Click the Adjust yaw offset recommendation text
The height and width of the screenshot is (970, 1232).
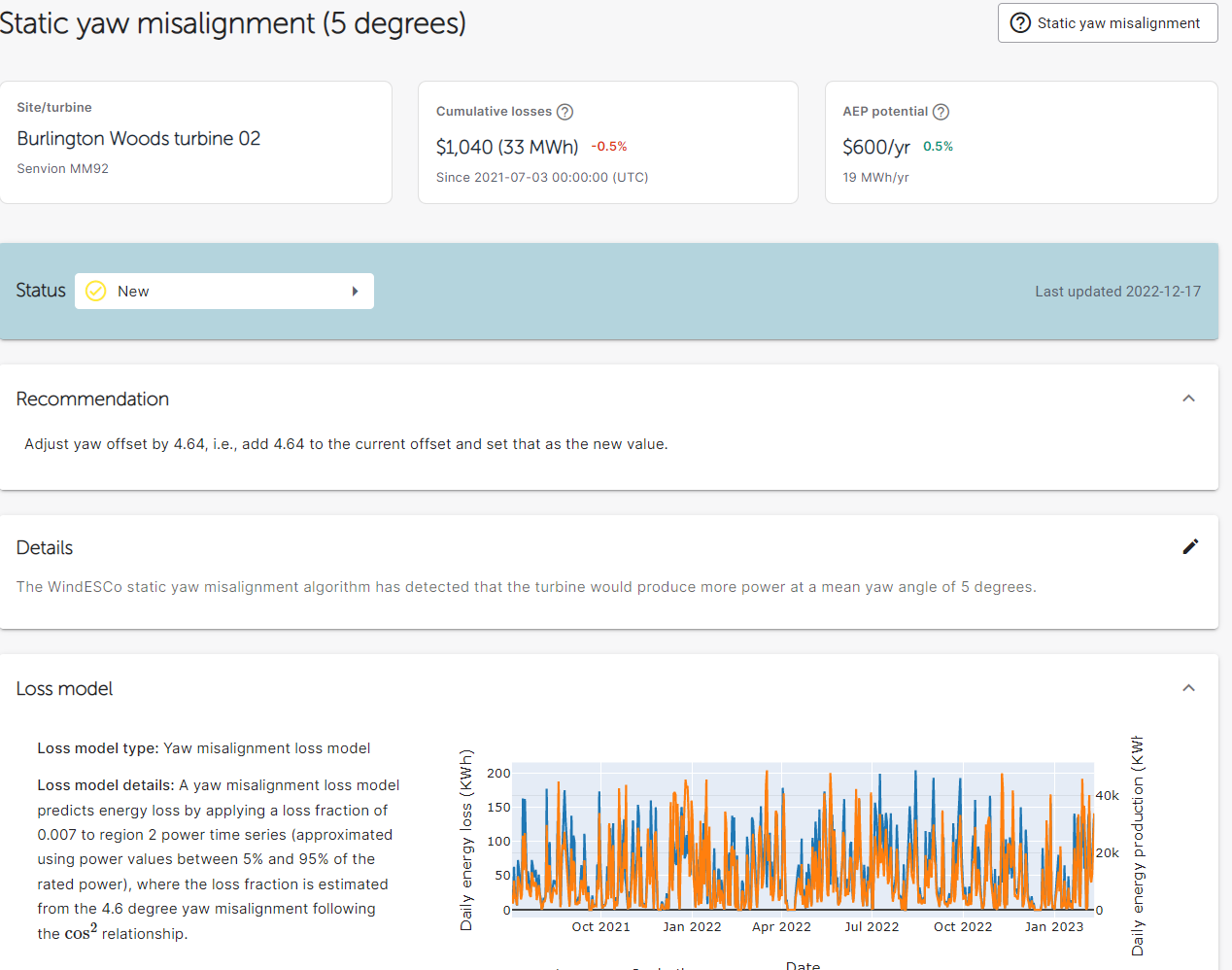346,444
